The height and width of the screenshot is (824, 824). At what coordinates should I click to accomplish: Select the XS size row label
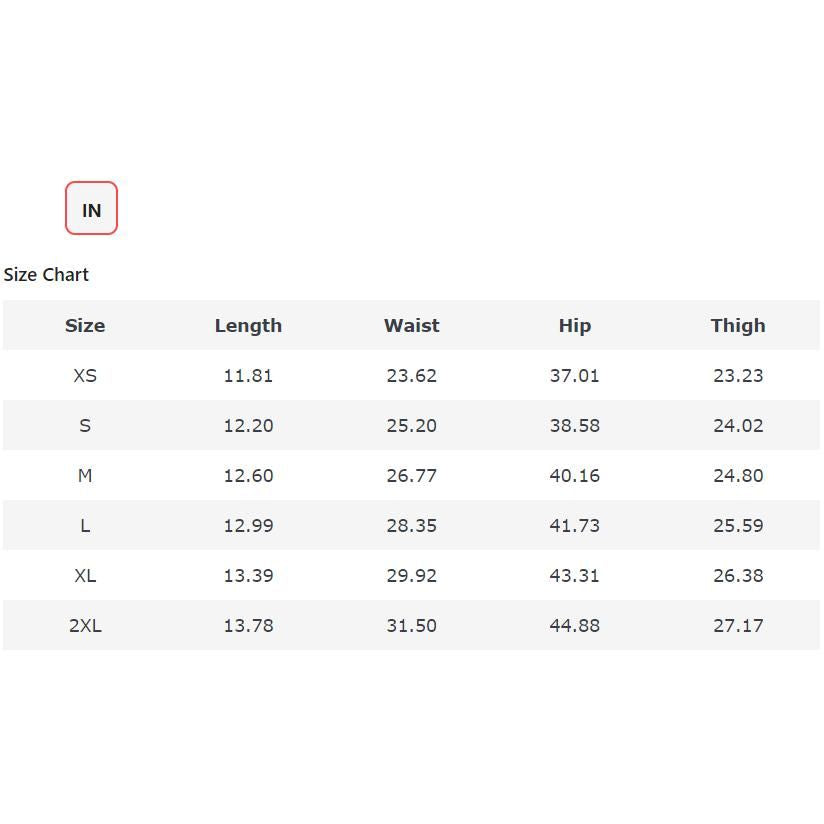tap(85, 376)
